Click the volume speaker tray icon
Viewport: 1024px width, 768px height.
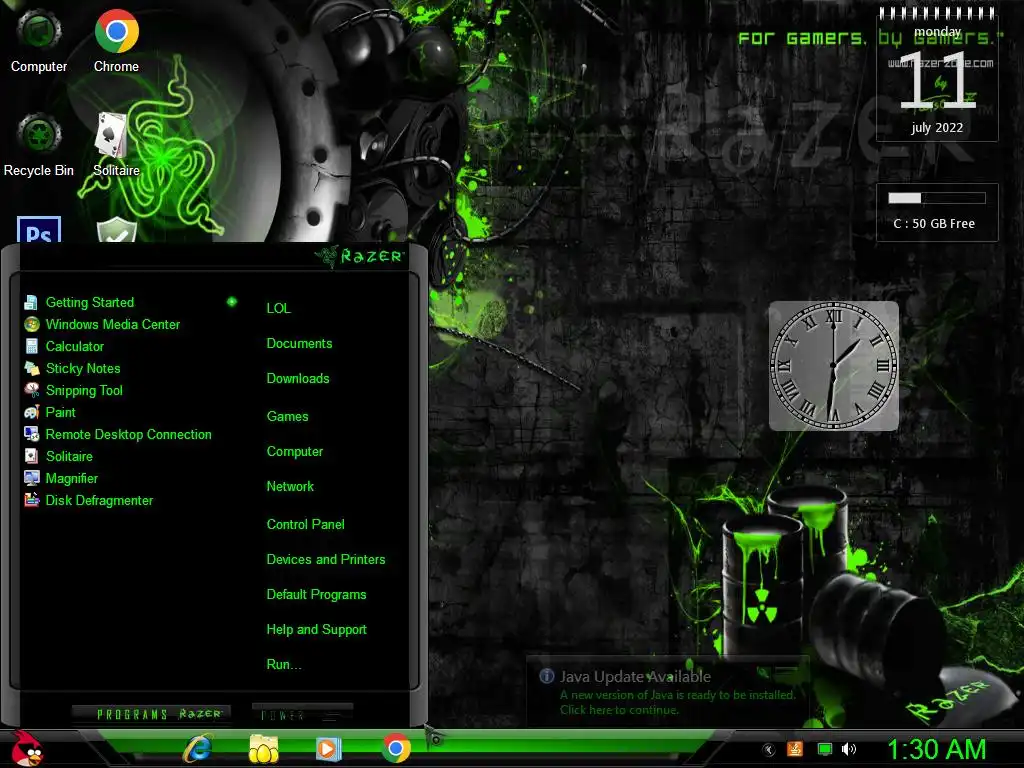click(x=849, y=749)
